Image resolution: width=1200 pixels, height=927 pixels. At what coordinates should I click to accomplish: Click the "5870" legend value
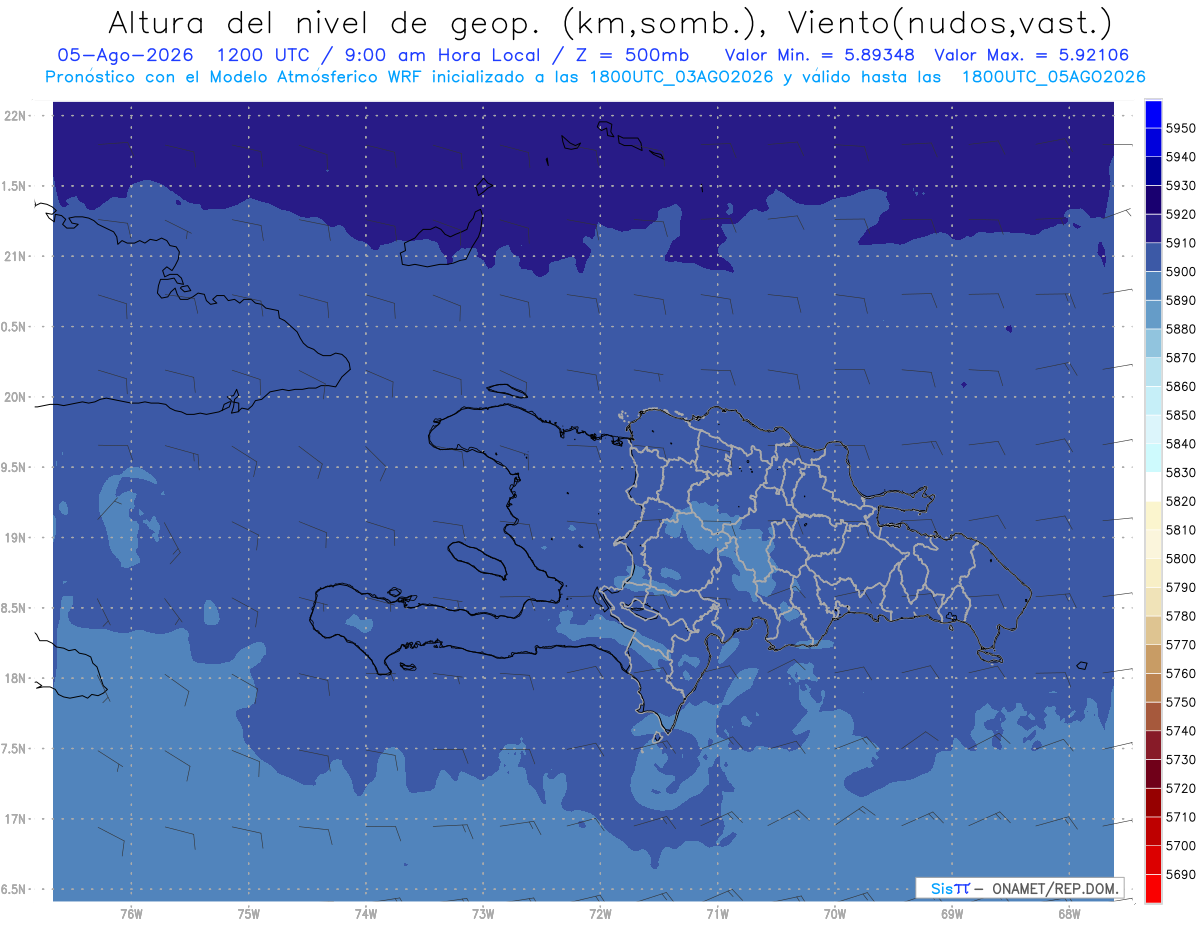point(1181,357)
